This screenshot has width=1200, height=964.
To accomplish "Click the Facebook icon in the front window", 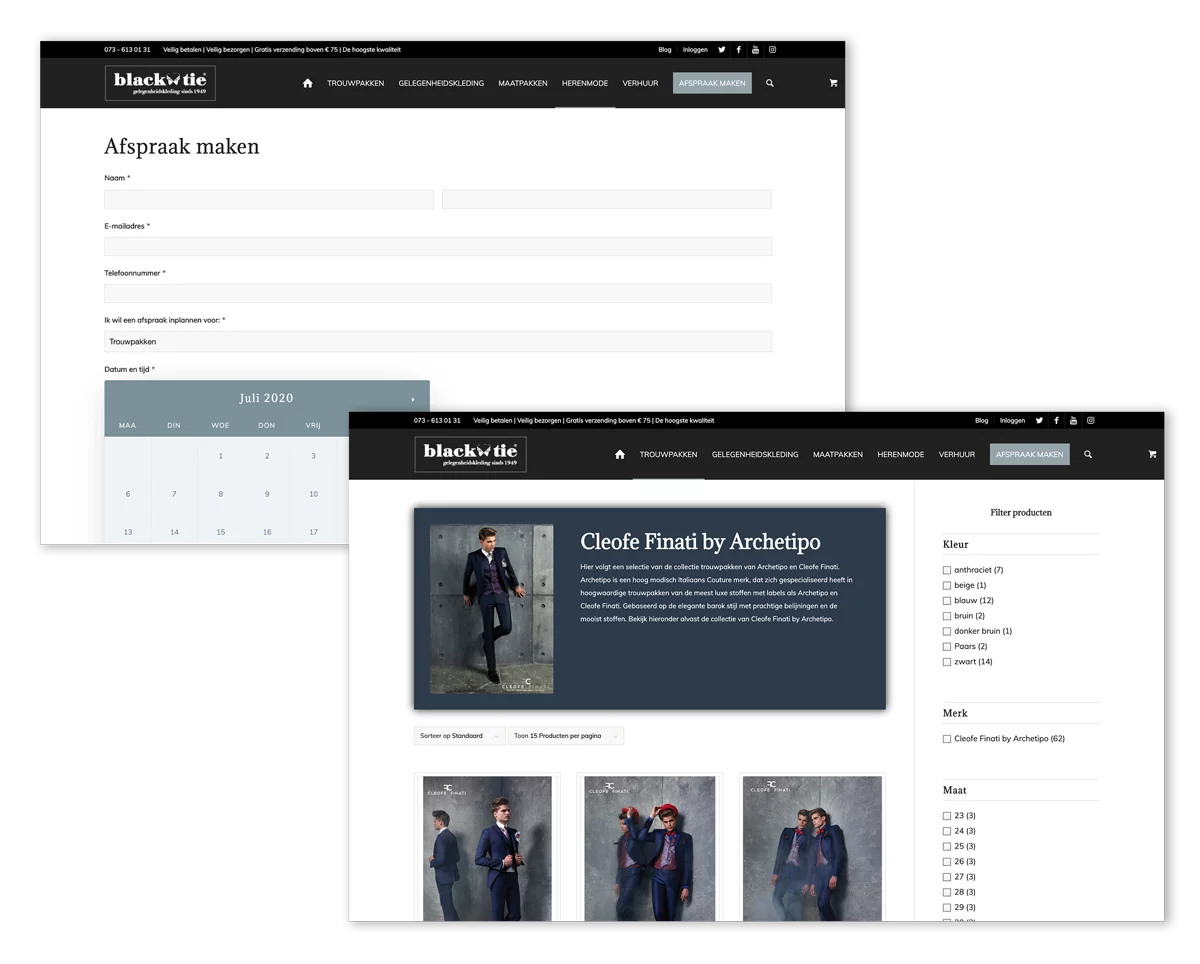I will click(x=1056, y=420).
